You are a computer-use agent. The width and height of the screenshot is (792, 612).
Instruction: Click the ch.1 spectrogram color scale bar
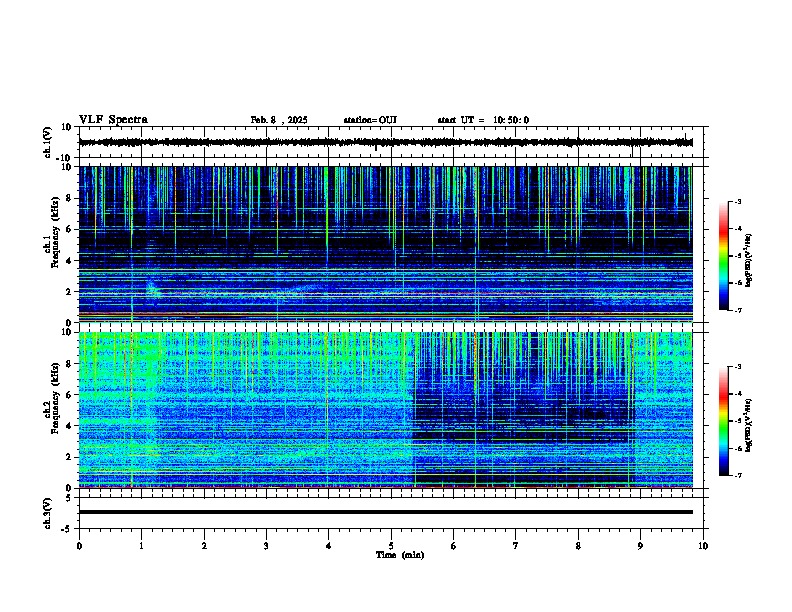coord(724,256)
